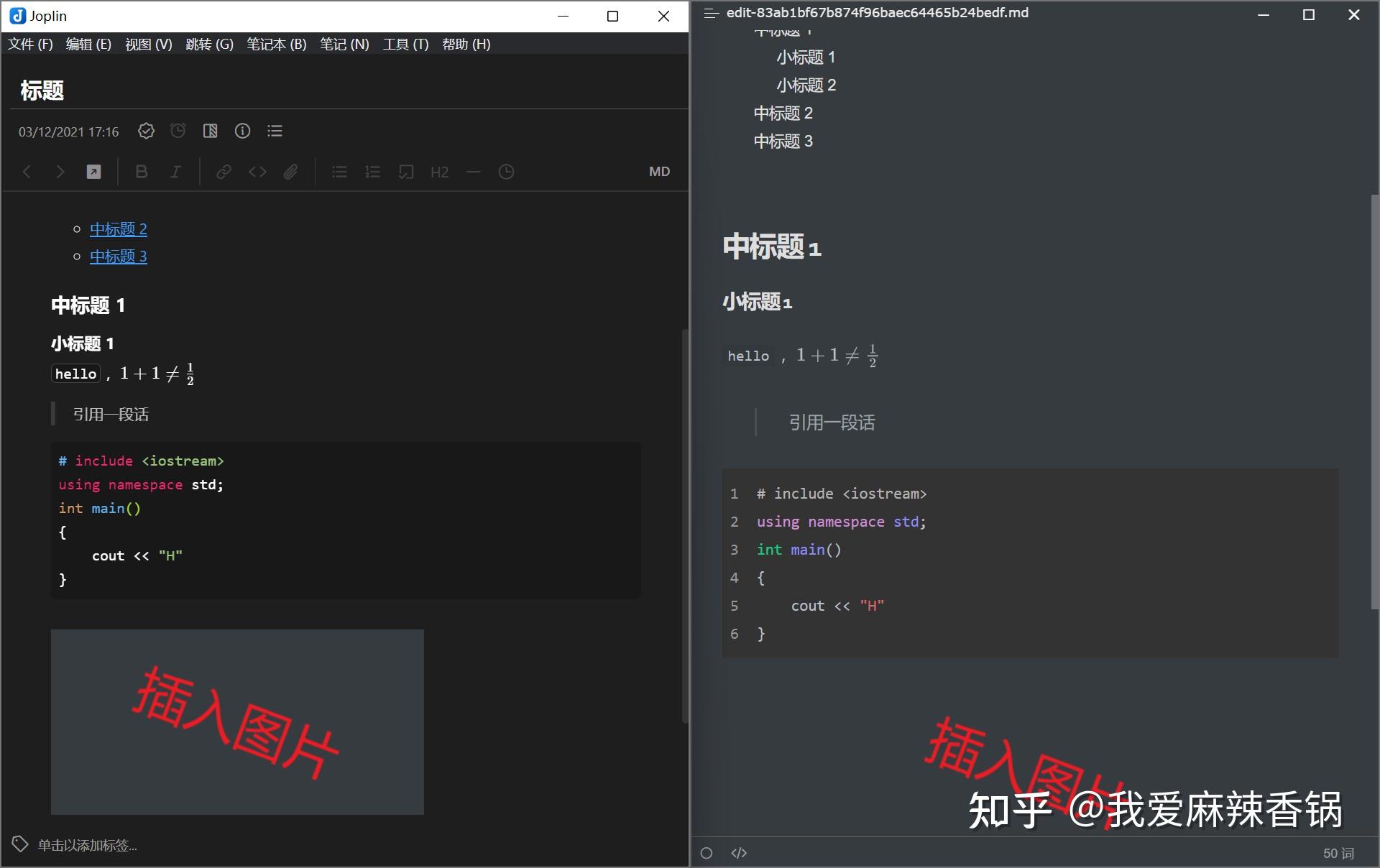The image size is (1380, 868).
Task: Insert current date and time
Action: pyautogui.click(x=507, y=172)
